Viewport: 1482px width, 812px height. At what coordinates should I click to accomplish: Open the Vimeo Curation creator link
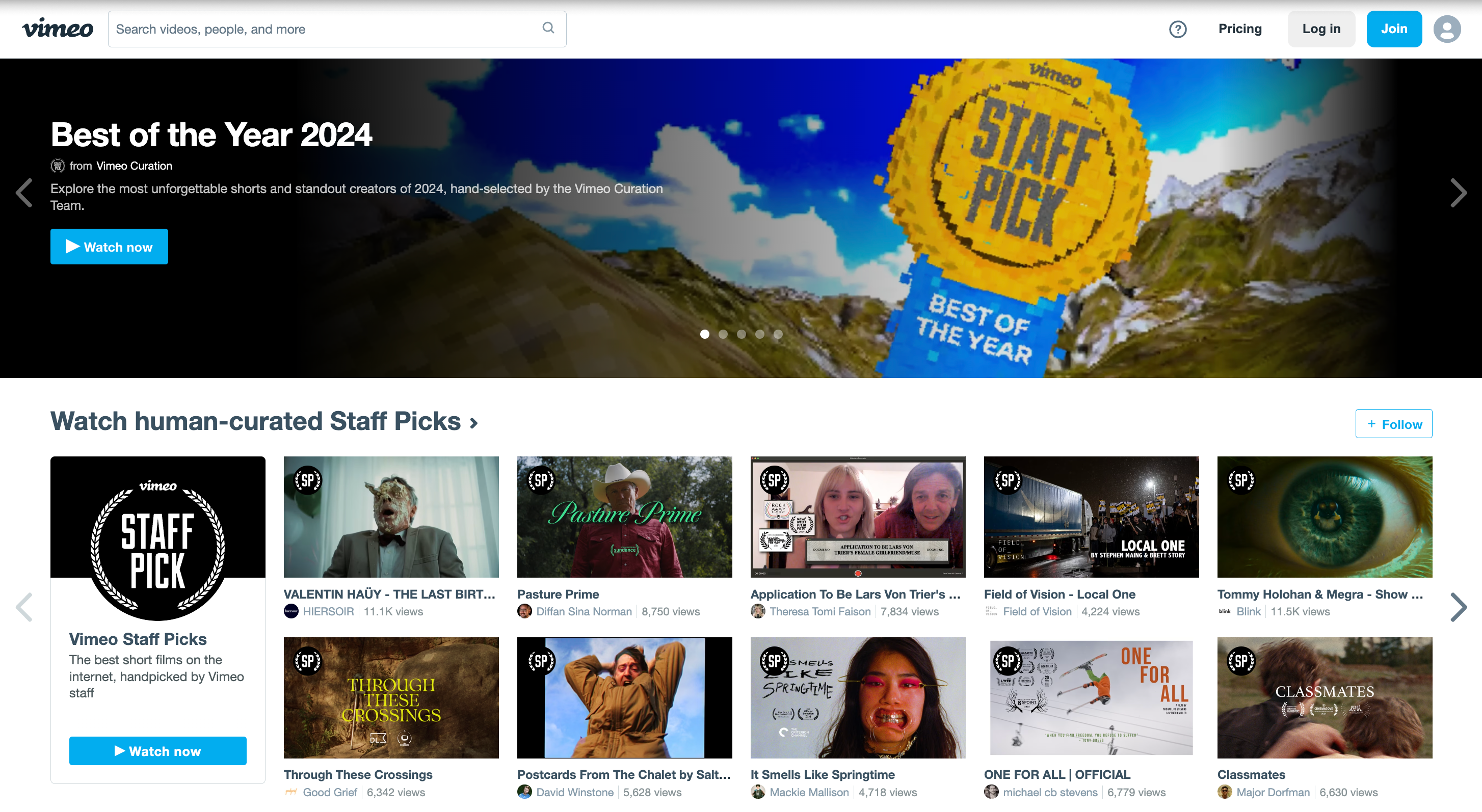[134, 166]
